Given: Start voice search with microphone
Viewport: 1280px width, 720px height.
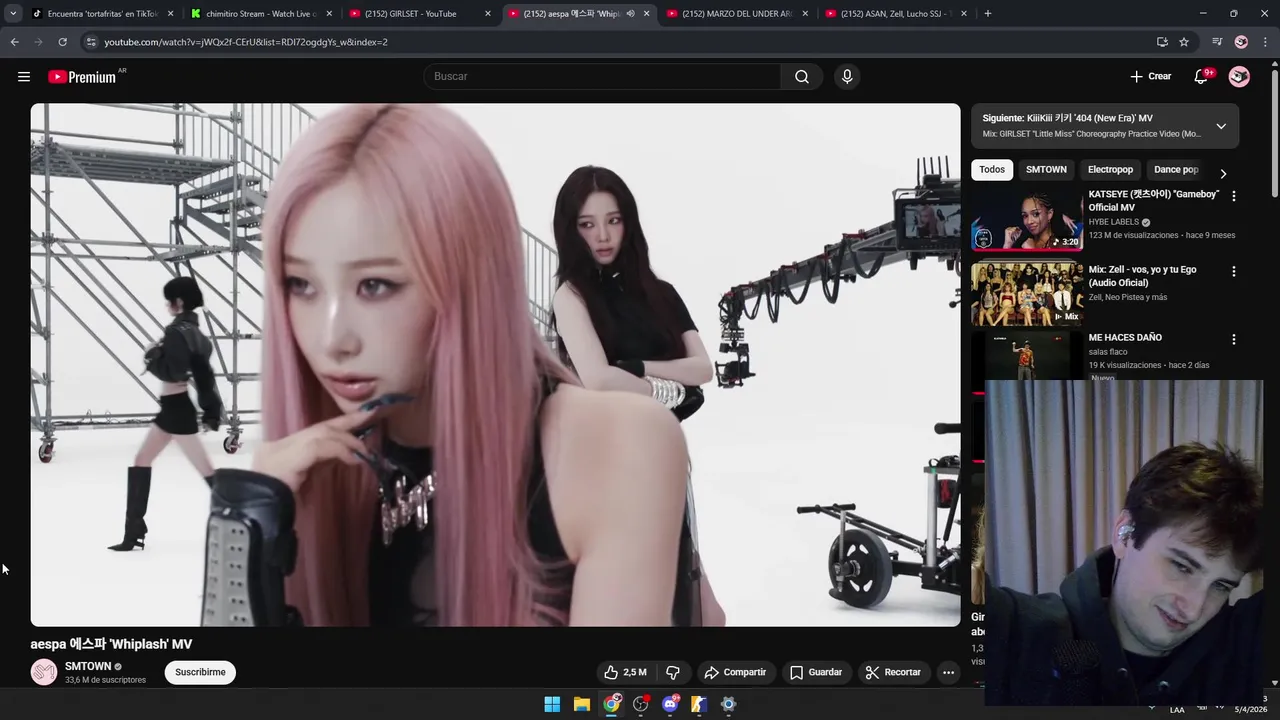Looking at the screenshot, I should coord(847,77).
